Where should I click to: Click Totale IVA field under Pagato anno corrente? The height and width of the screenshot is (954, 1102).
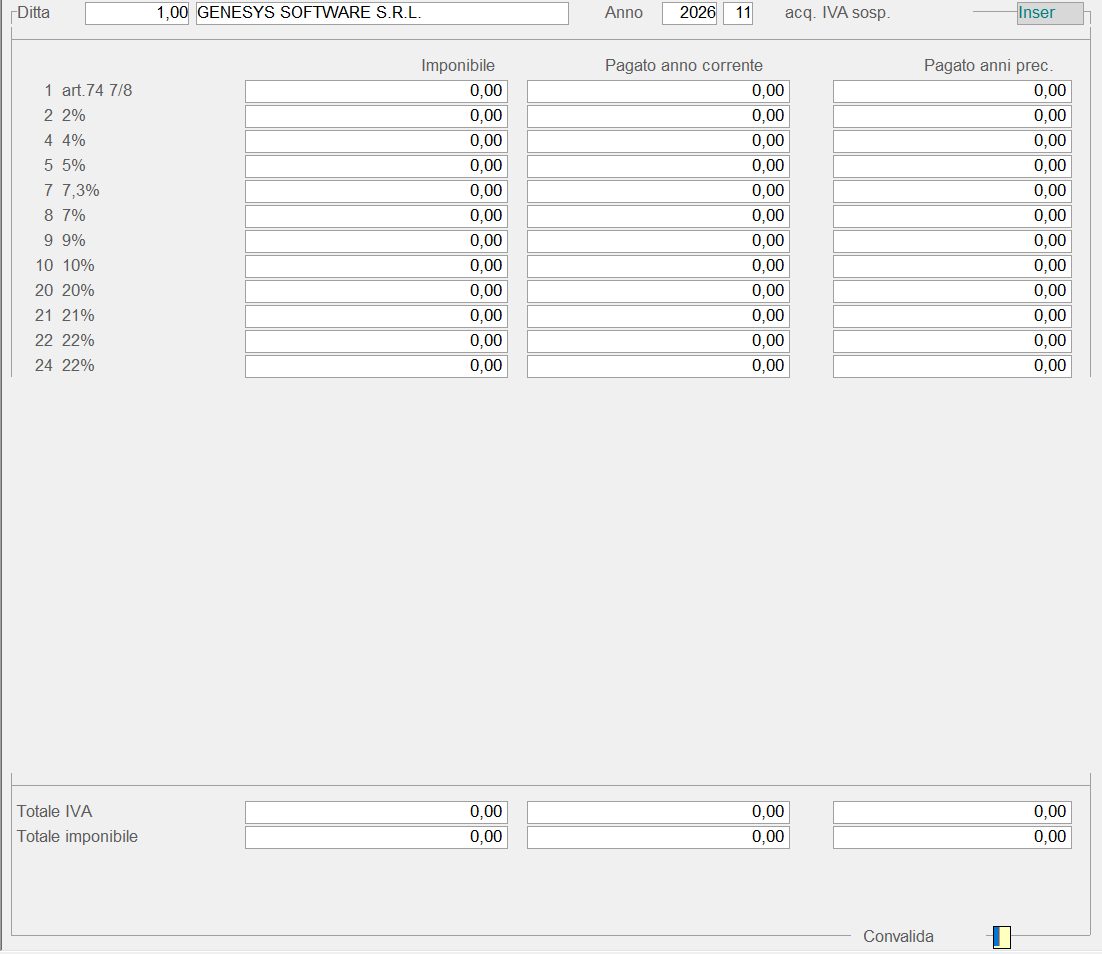coord(658,812)
